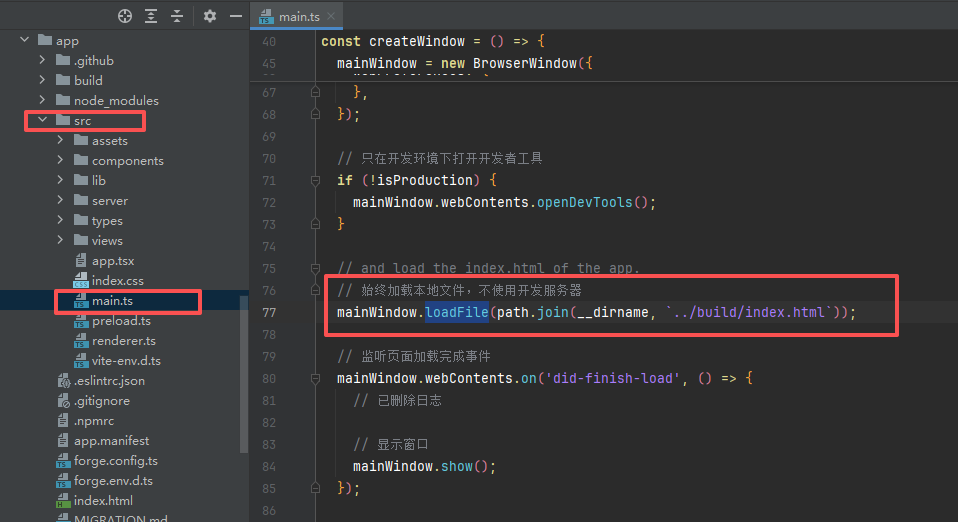Expand the node_modules folder
Image resolution: width=958 pixels, height=522 pixels.
coord(42,100)
